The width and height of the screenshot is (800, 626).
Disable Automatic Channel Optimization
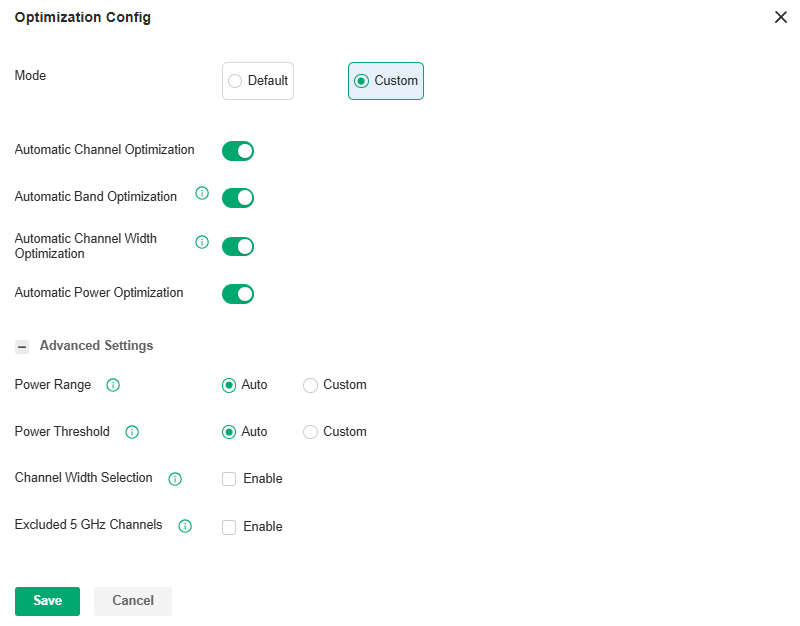tap(237, 150)
